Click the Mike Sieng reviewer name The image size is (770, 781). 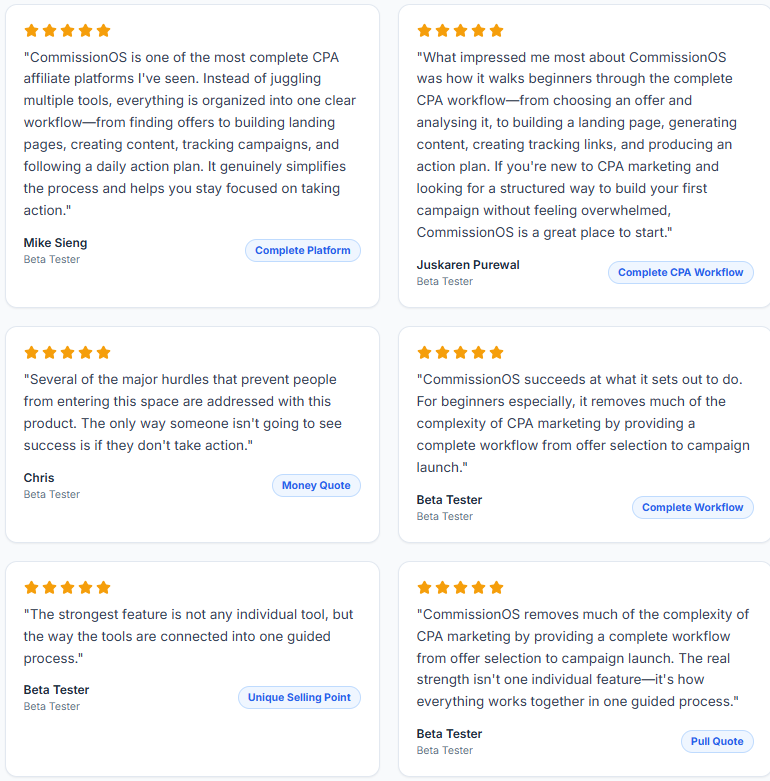pos(55,243)
